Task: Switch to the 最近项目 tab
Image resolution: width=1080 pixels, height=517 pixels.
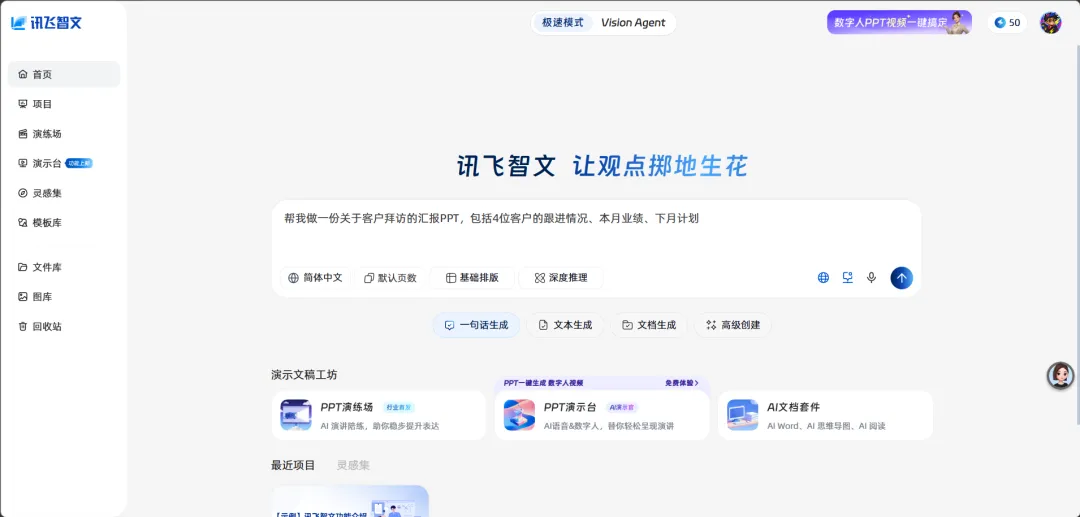Action: click(293, 465)
